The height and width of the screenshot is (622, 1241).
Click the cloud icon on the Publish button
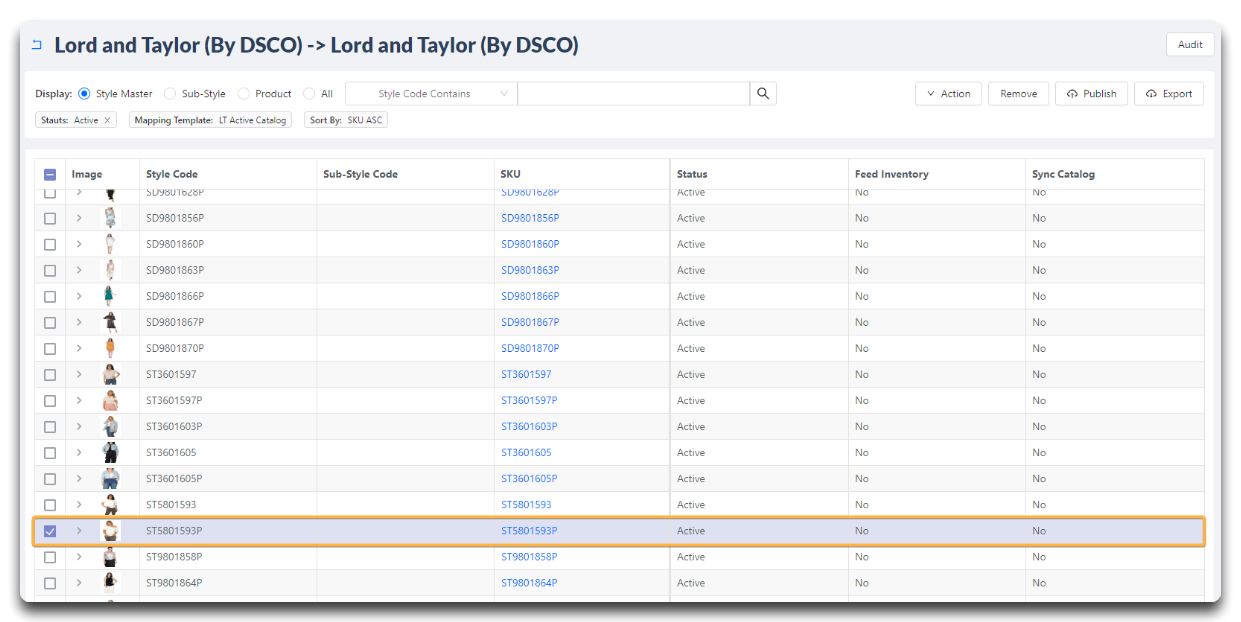pos(1072,94)
